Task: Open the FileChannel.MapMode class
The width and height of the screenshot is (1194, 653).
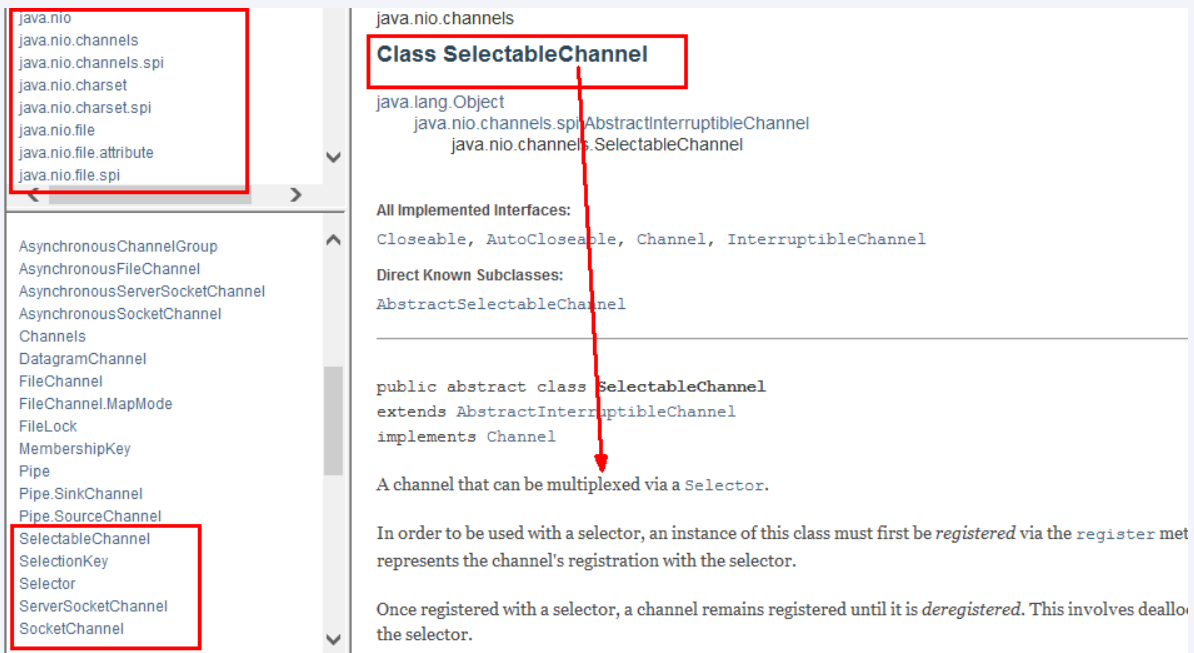Action: (95, 404)
